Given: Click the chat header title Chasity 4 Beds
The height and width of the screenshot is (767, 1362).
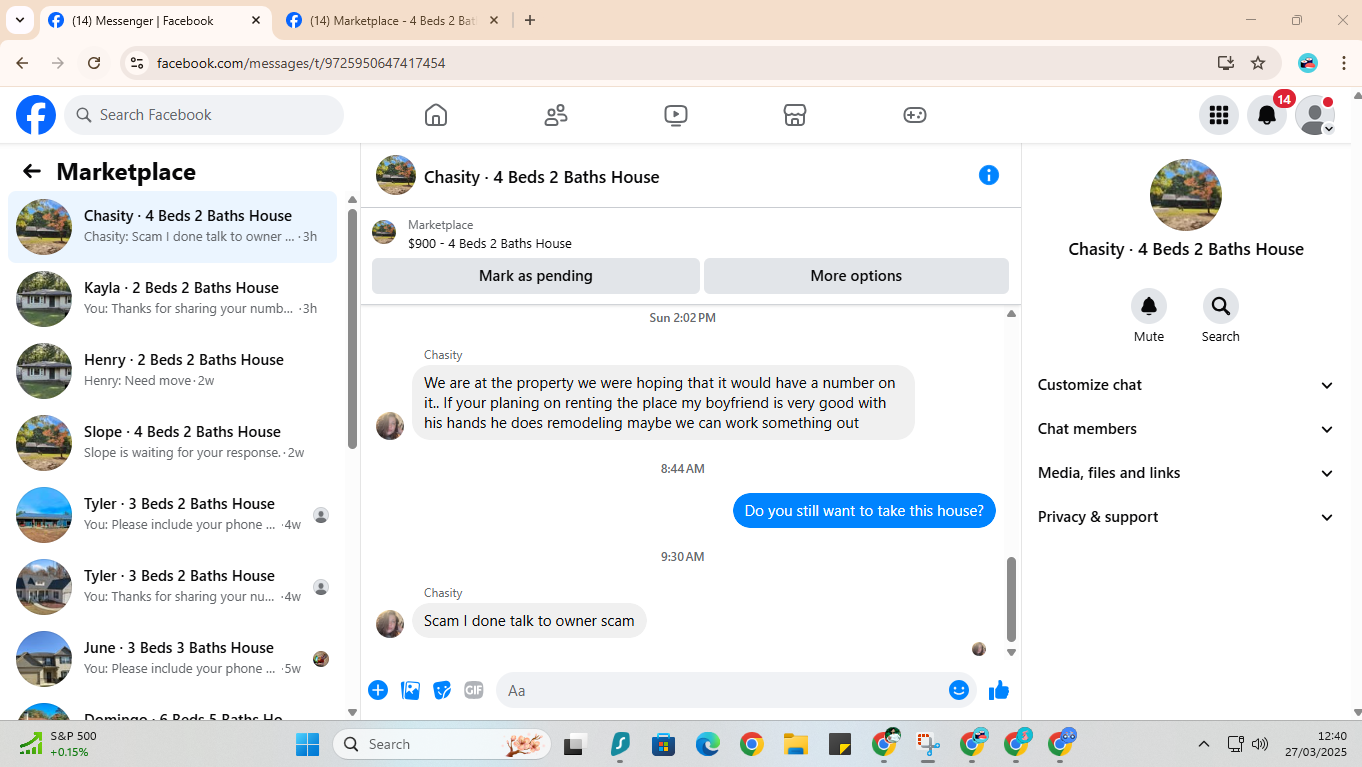Looking at the screenshot, I should [542, 177].
